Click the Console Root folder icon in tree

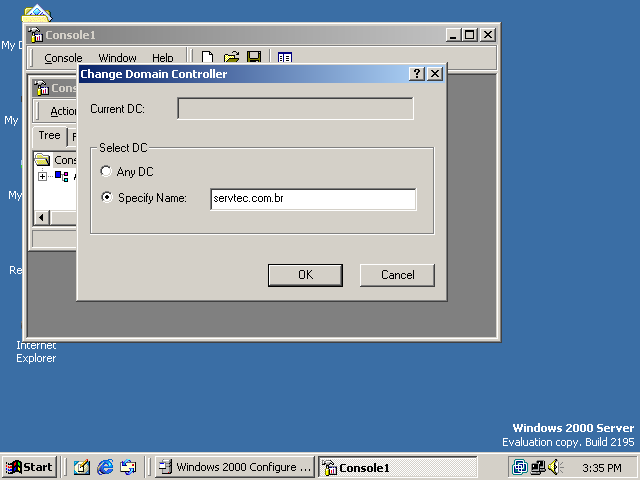(x=42, y=160)
